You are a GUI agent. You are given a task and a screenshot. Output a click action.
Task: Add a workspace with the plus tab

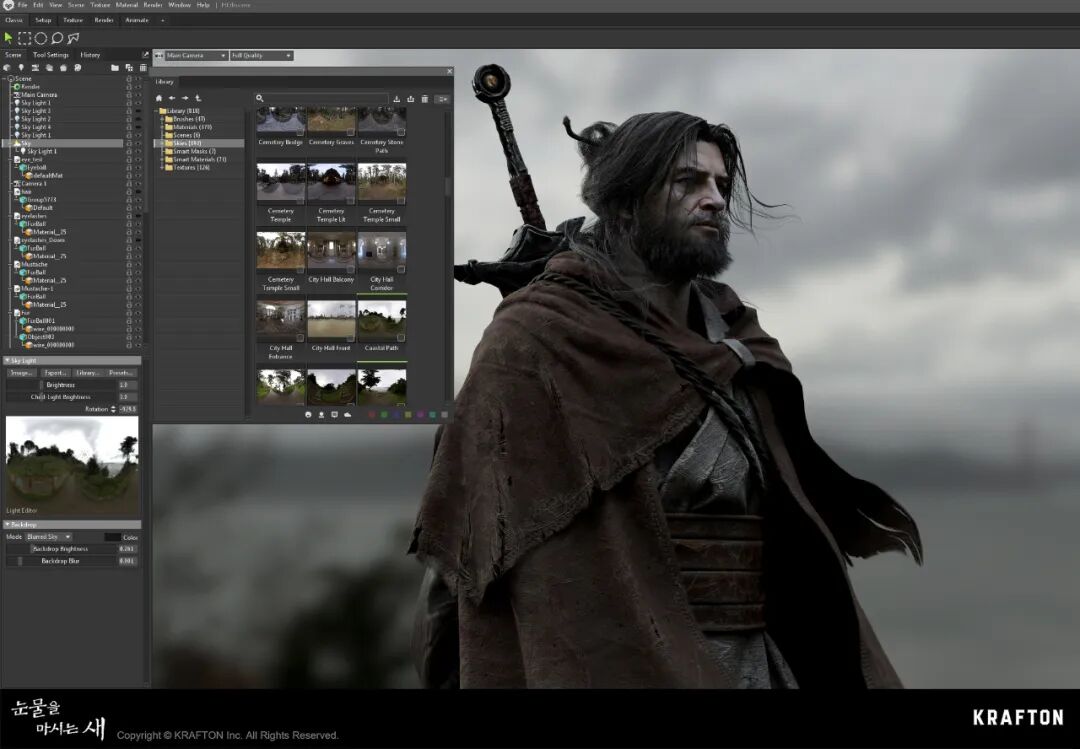[x=163, y=20]
